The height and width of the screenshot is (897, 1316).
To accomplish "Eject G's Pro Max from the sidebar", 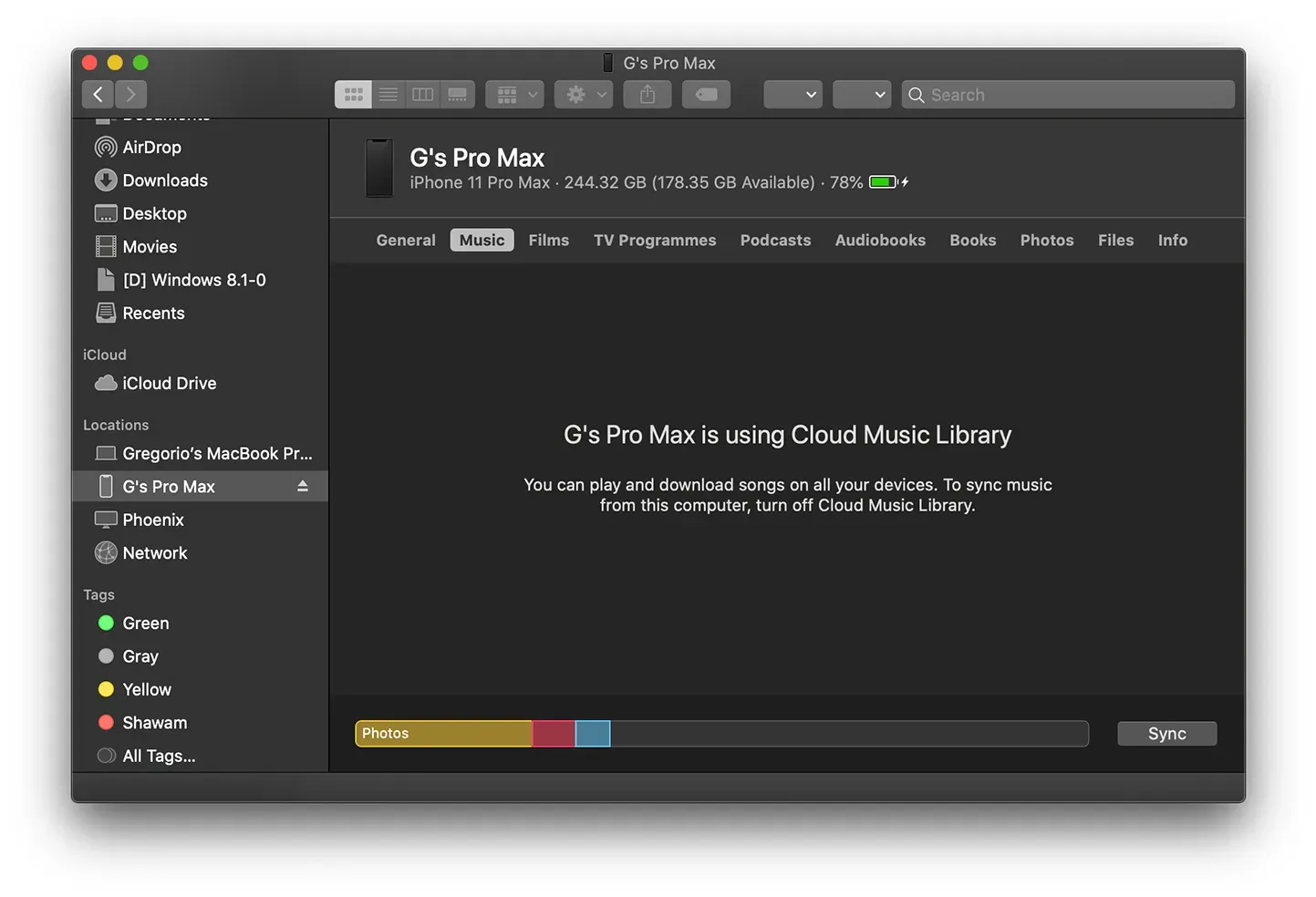I will 302,486.
